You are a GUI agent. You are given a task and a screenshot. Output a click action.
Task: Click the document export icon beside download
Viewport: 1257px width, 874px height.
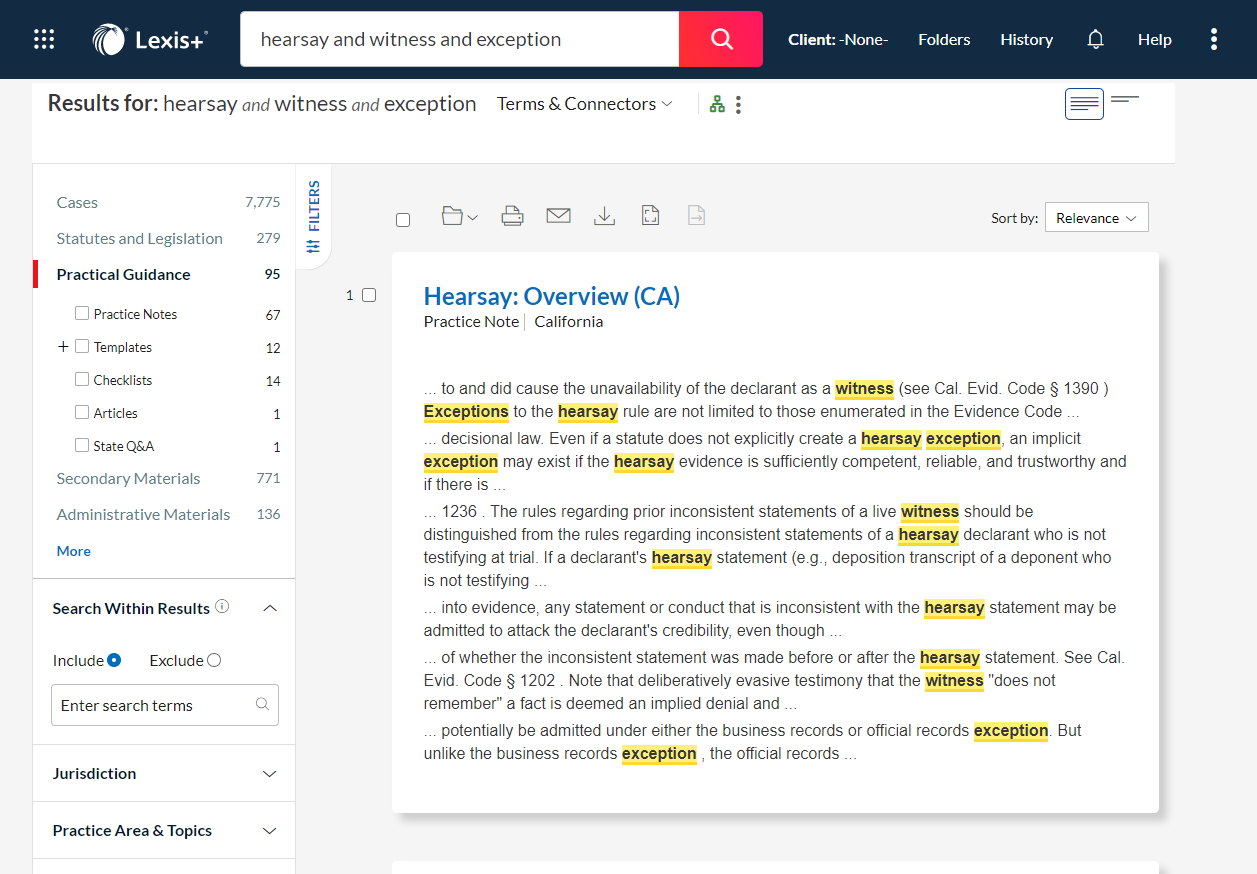click(650, 216)
